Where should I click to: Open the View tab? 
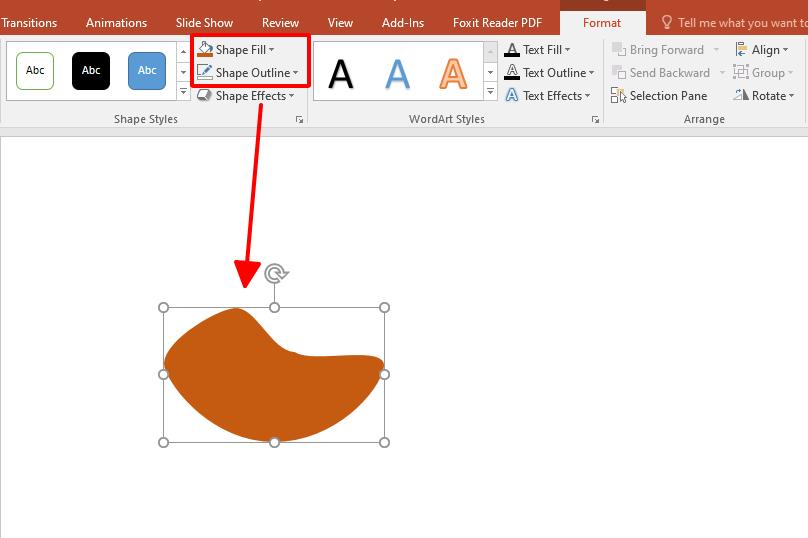click(340, 23)
